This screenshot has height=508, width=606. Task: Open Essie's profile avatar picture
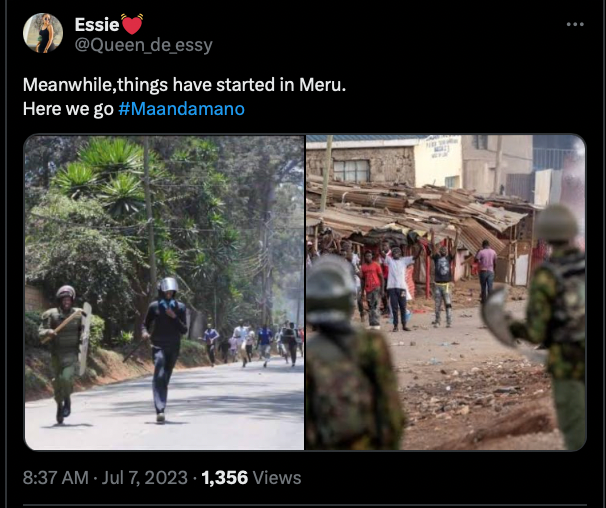(43, 33)
